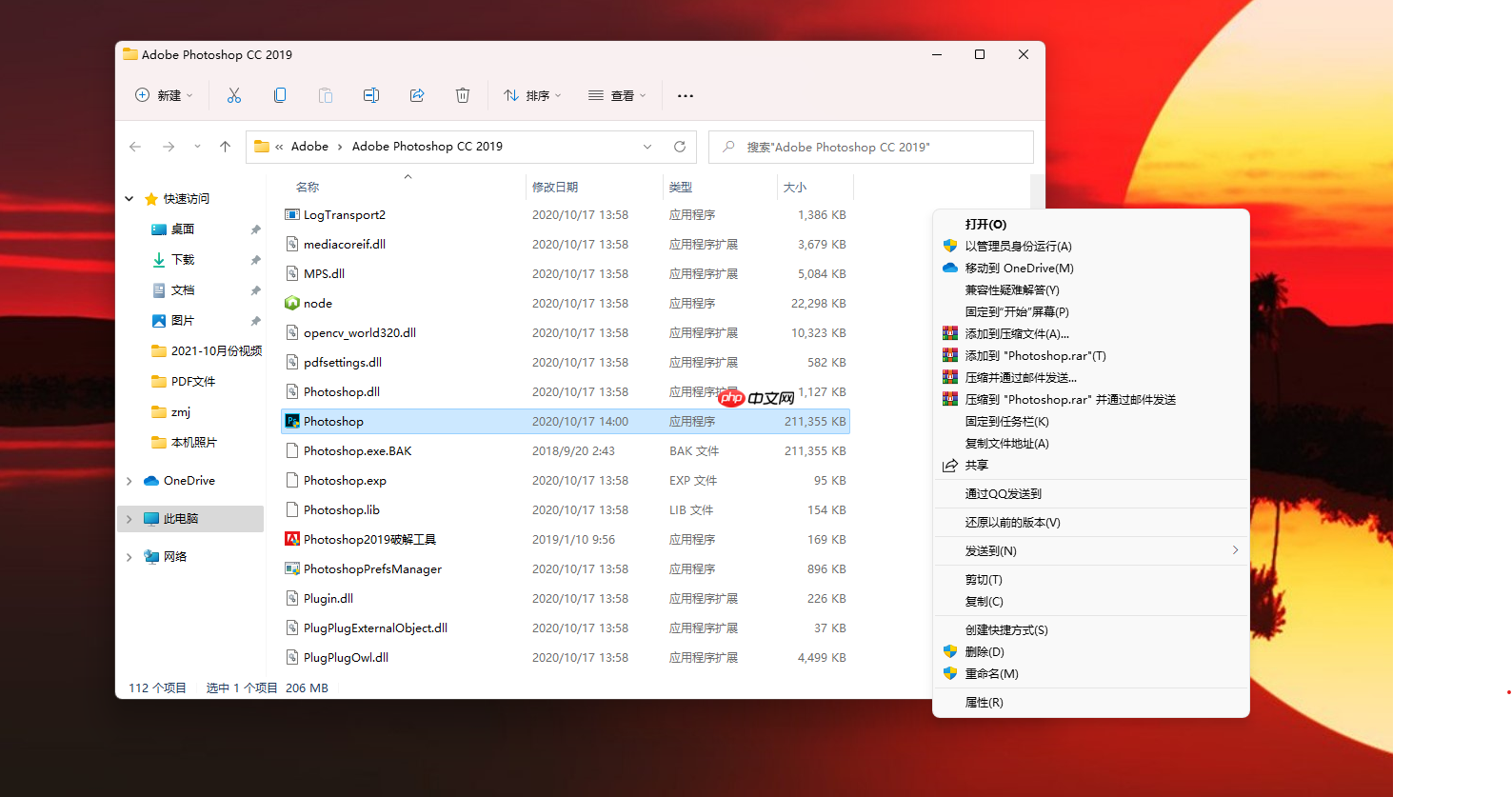Go forward with the right arrow
Viewport: 1512px width, 797px height.
(x=169, y=147)
